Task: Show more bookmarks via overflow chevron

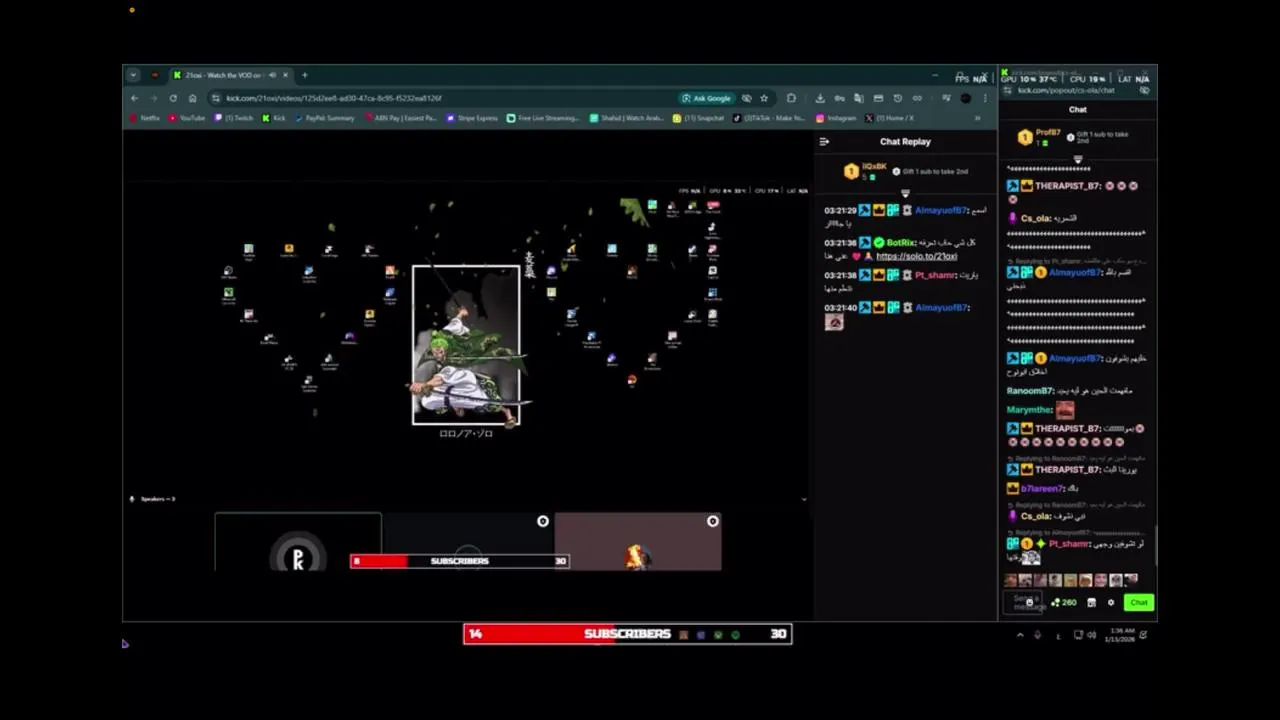Action: tap(978, 118)
